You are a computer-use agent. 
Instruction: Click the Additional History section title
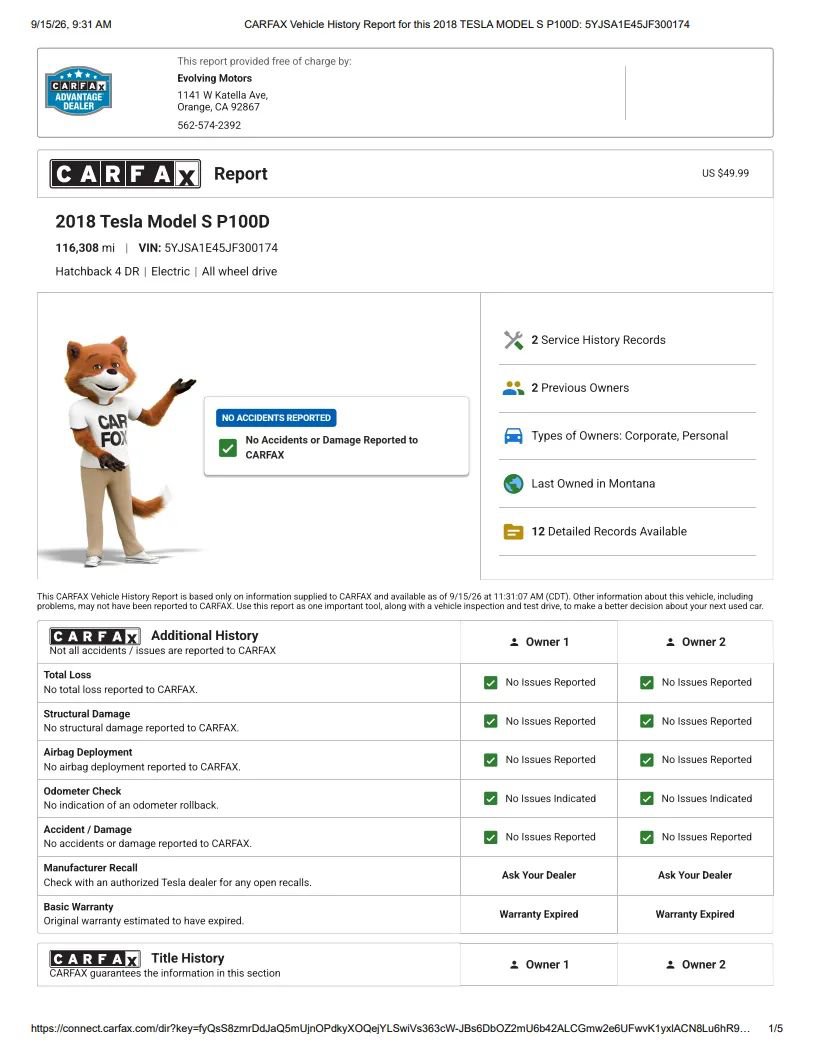[205, 635]
